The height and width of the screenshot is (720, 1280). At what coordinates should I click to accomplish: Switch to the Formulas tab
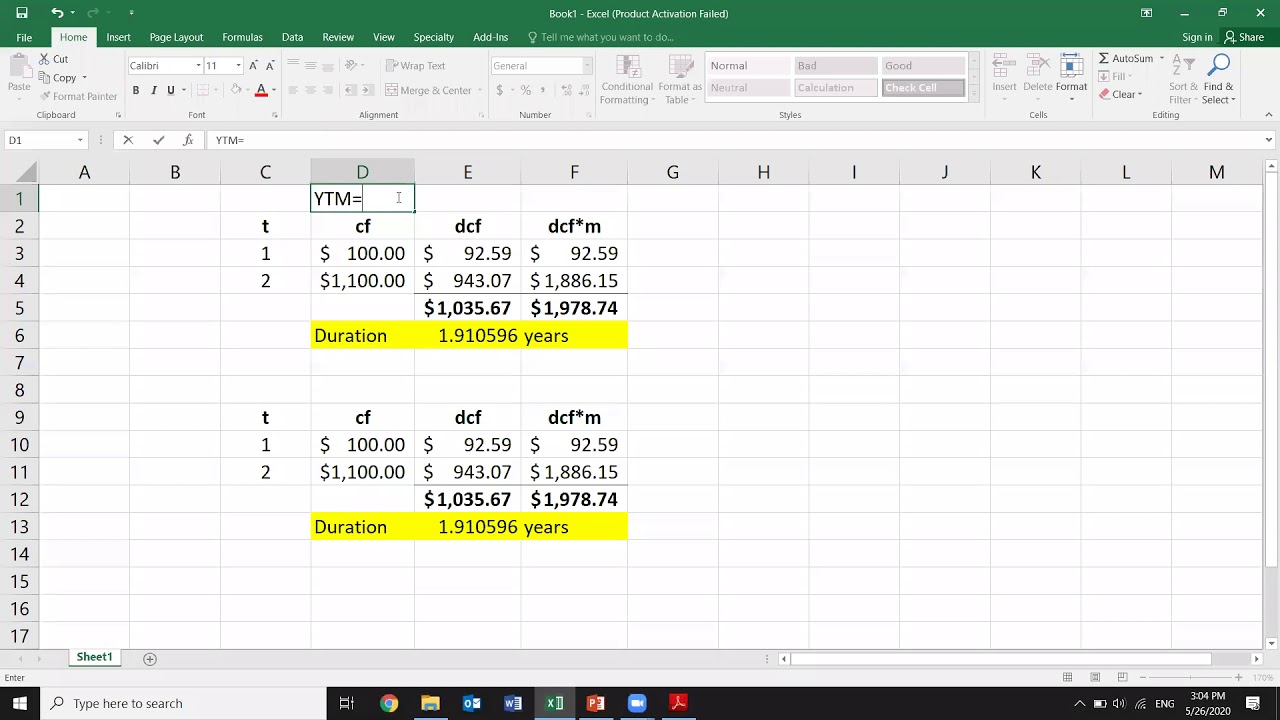coord(242,37)
